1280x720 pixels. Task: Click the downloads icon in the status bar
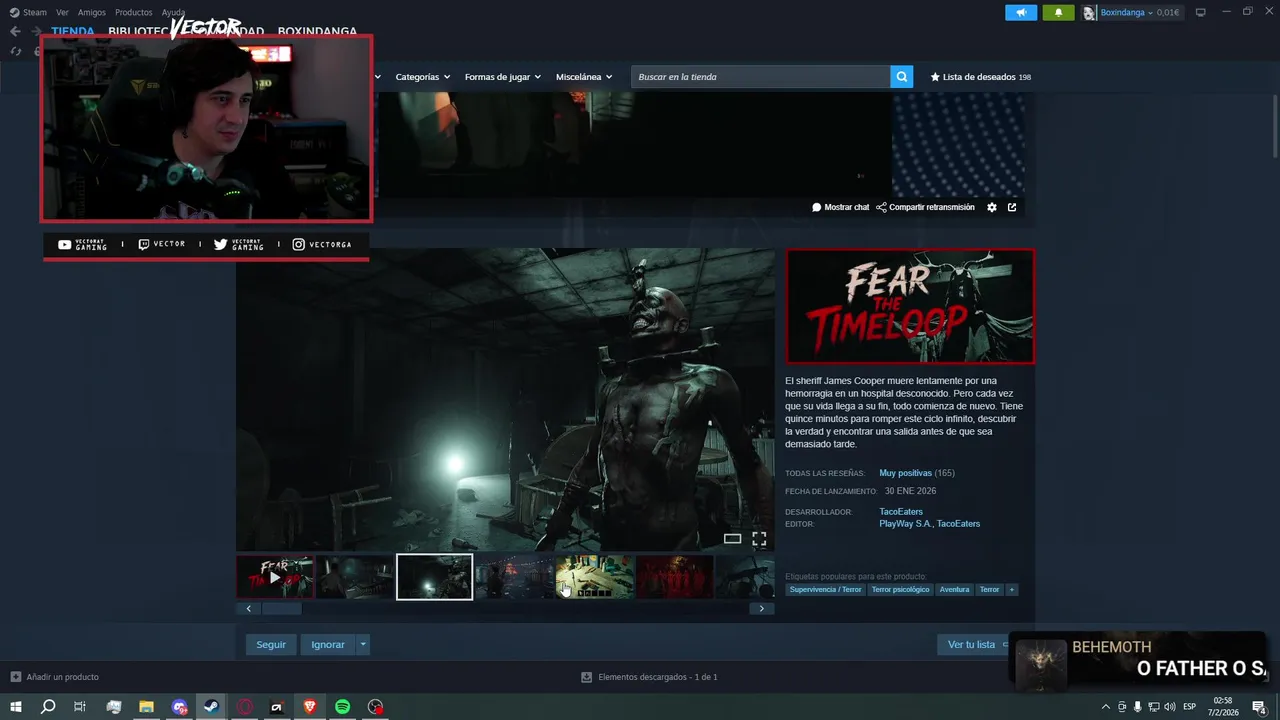(587, 677)
